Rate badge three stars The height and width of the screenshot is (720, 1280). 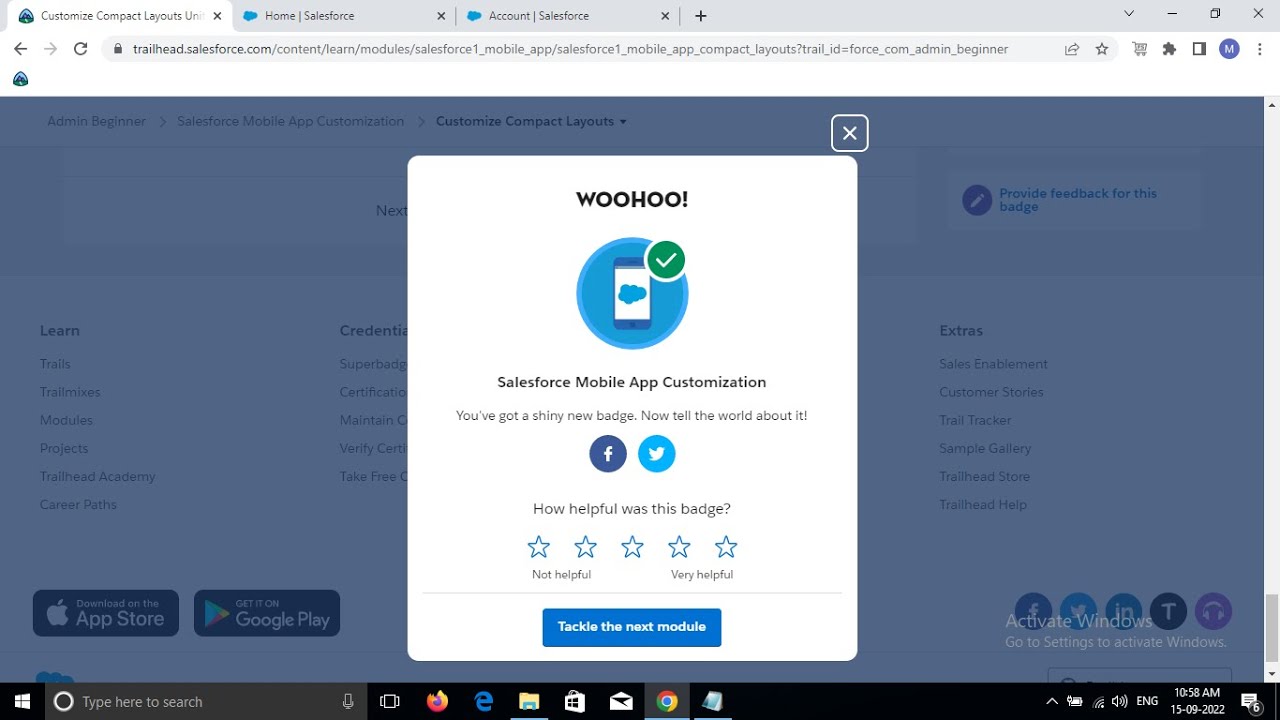(x=632, y=547)
